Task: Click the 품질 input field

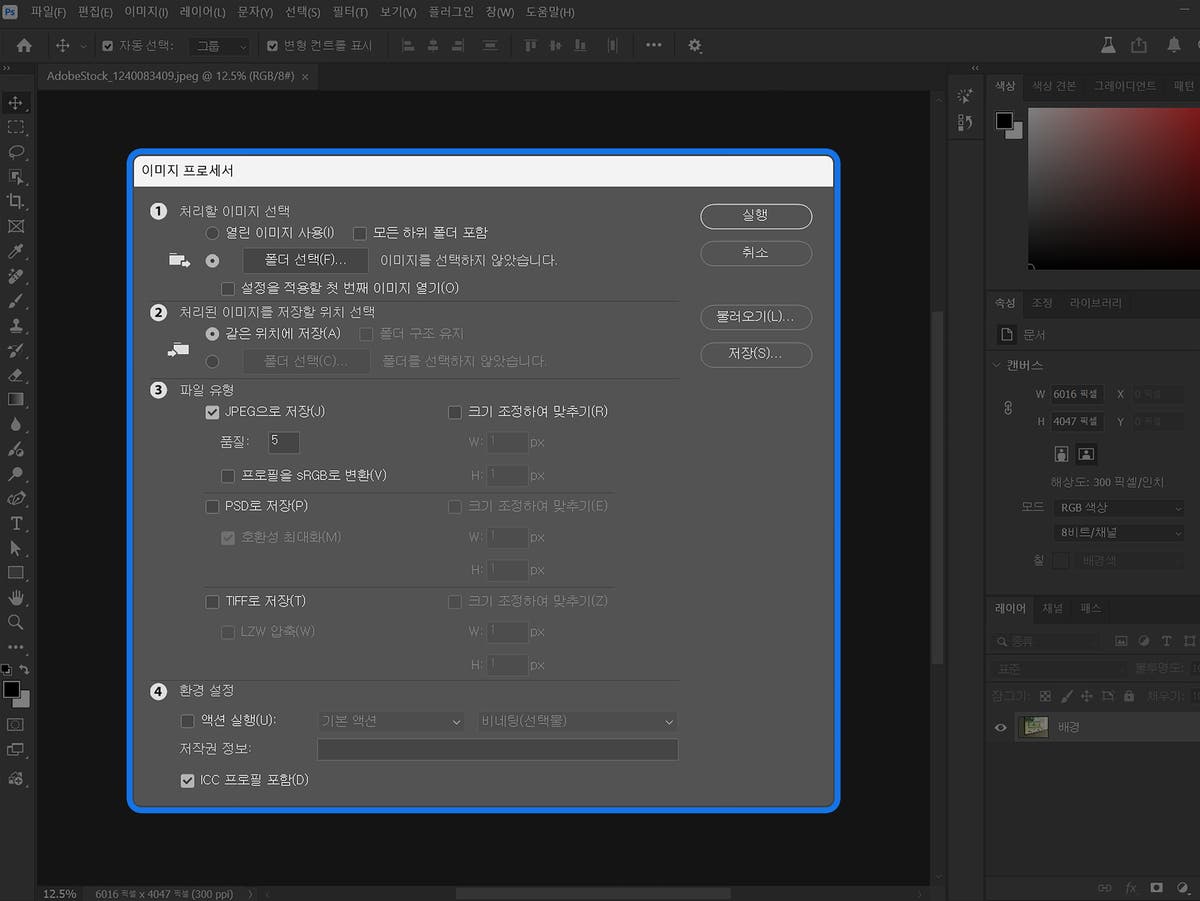Action: click(284, 442)
